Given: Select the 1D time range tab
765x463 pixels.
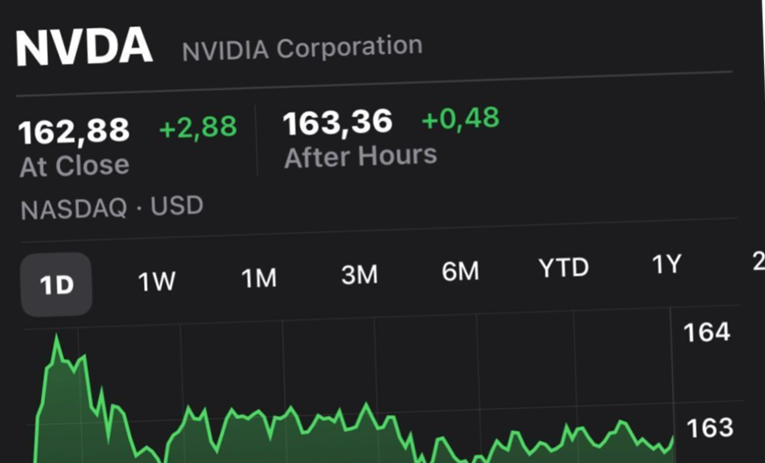Looking at the screenshot, I should [x=57, y=285].
